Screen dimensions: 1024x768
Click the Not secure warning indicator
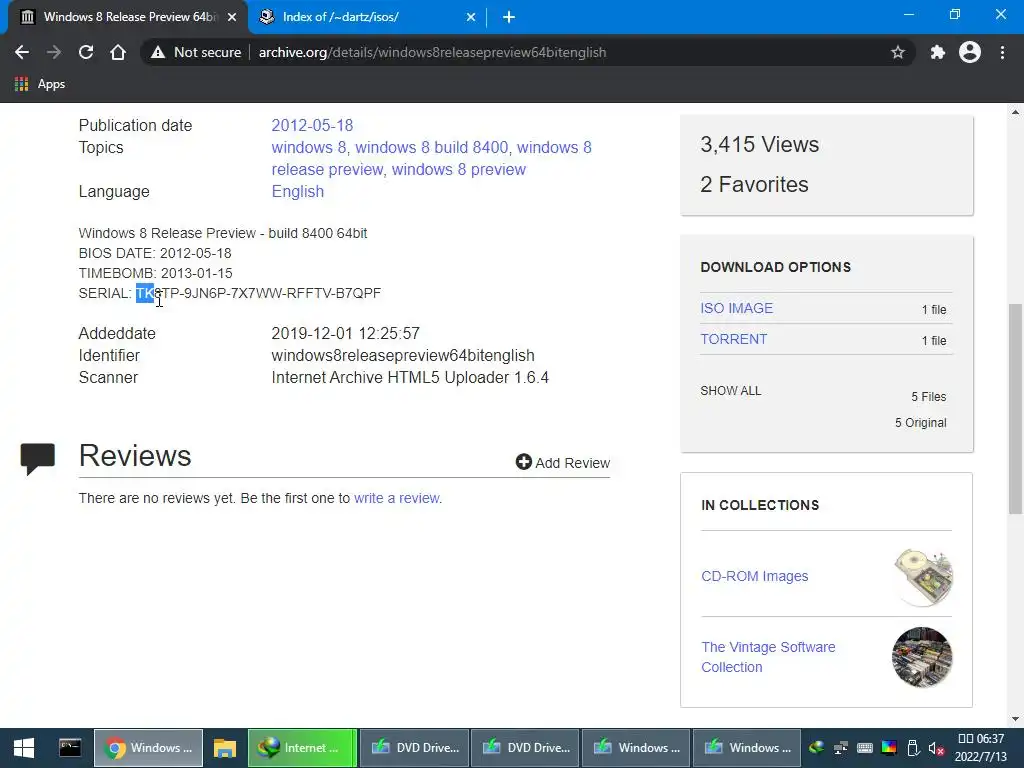pyautogui.click(x=196, y=52)
